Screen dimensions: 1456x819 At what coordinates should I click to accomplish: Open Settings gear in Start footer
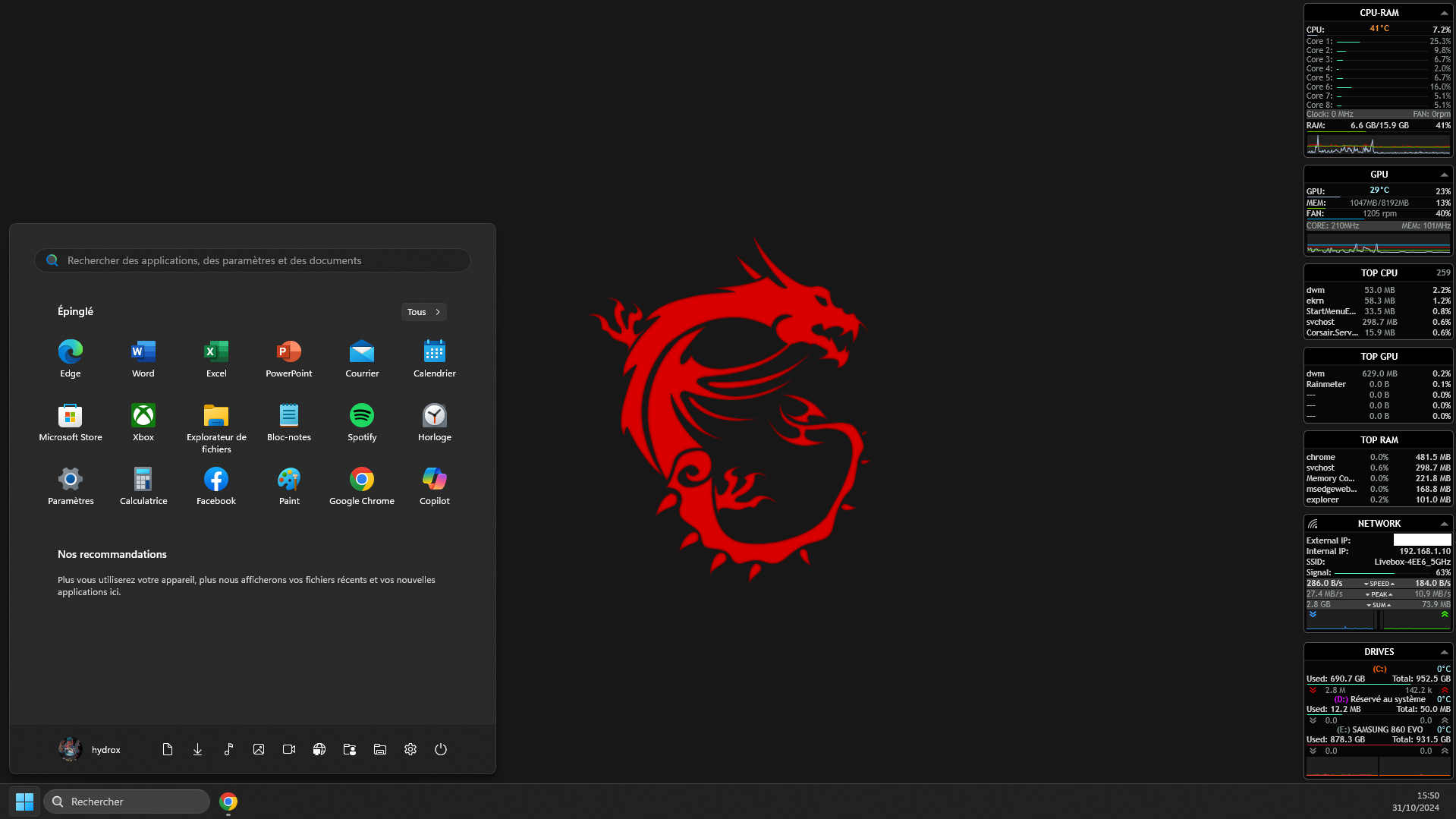point(410,749)
